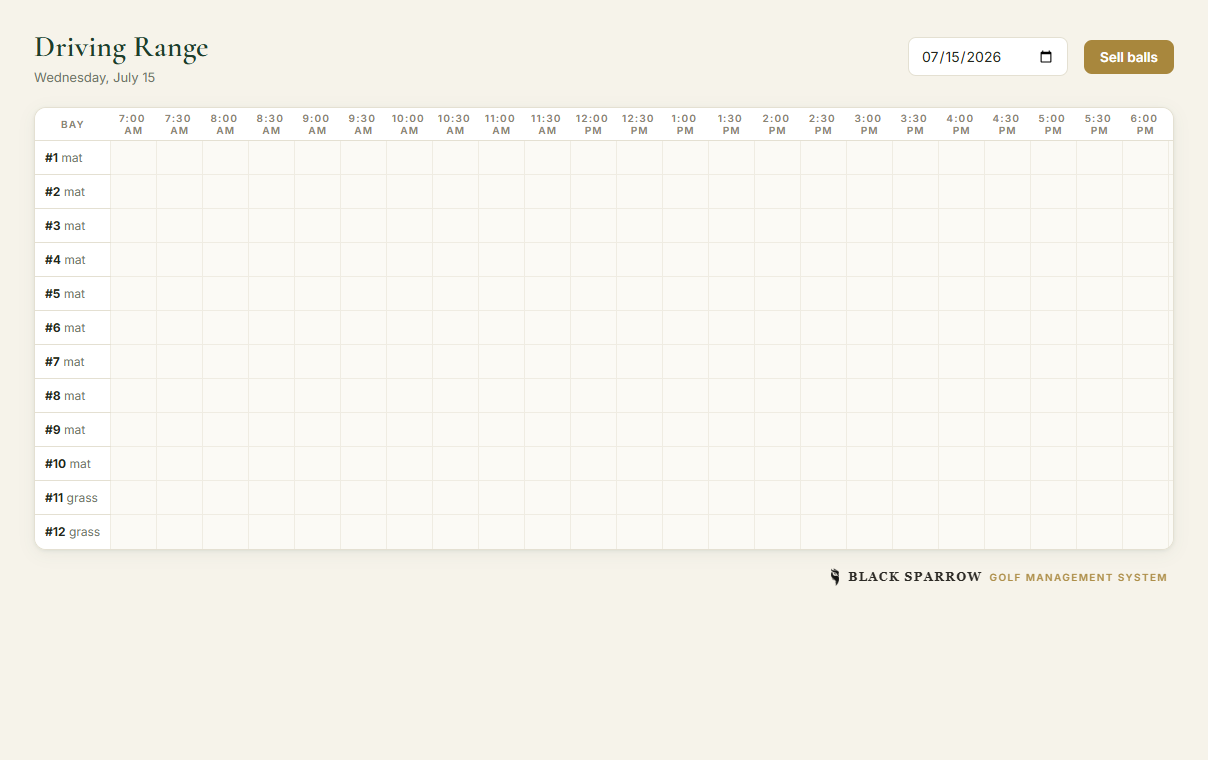This screenshot has width=1208, height=760.
Task: Click the 1:00 PM column header
Action: [686, 124]
